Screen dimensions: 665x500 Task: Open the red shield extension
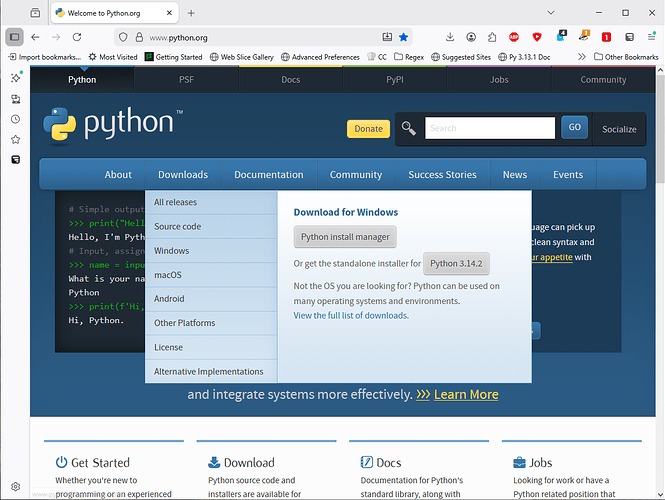coord(537,37)
